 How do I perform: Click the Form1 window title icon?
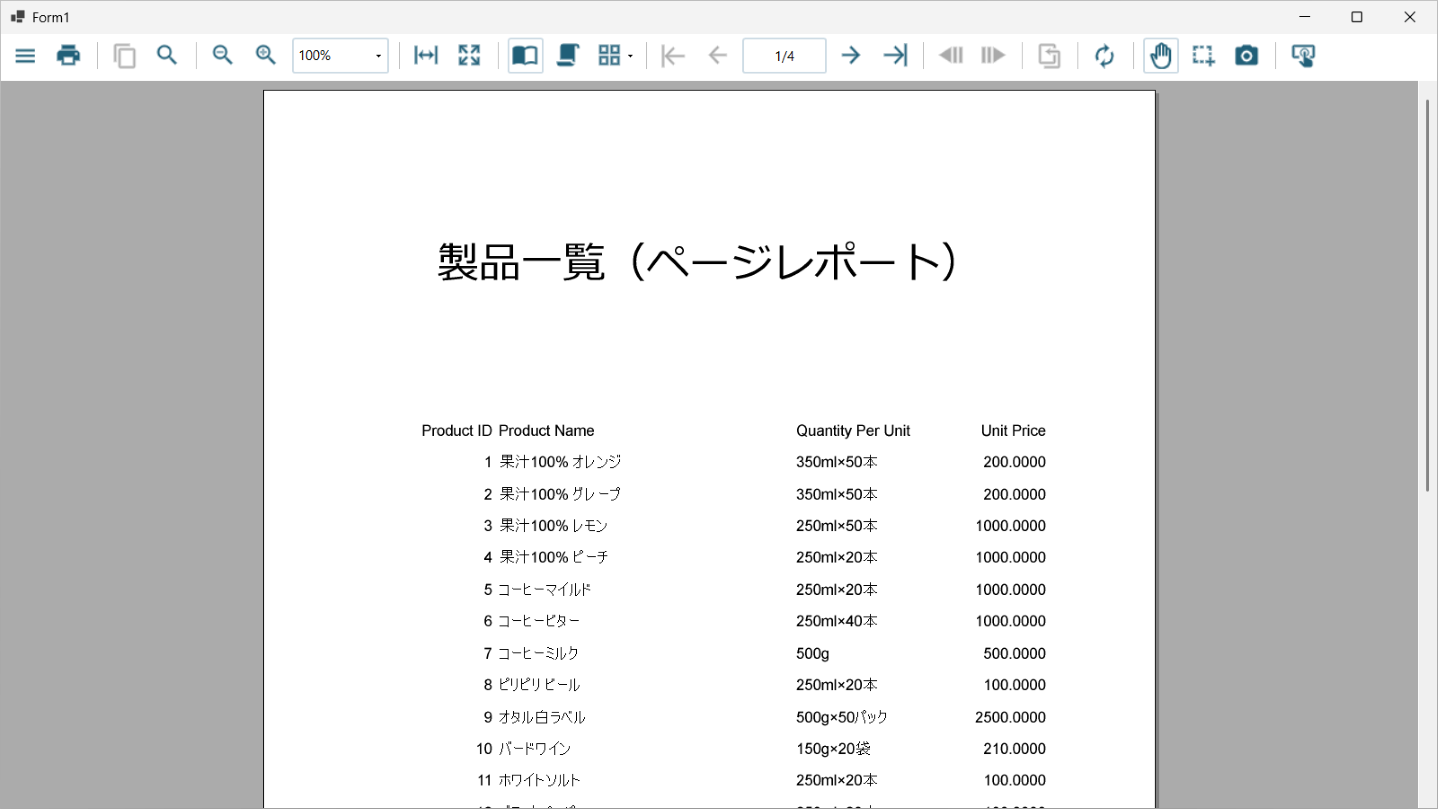click(17, 17)
